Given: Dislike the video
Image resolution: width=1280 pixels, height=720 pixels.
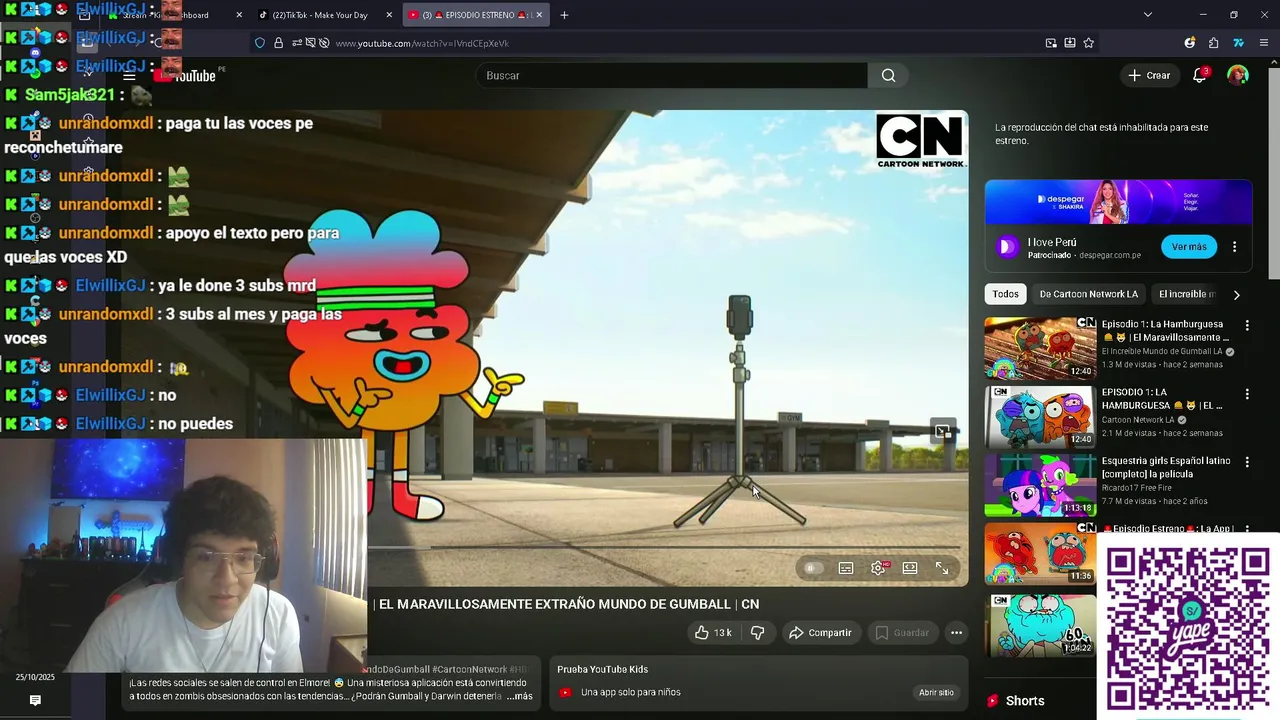Looking at the screenshot, I should (x=757, y=633).
